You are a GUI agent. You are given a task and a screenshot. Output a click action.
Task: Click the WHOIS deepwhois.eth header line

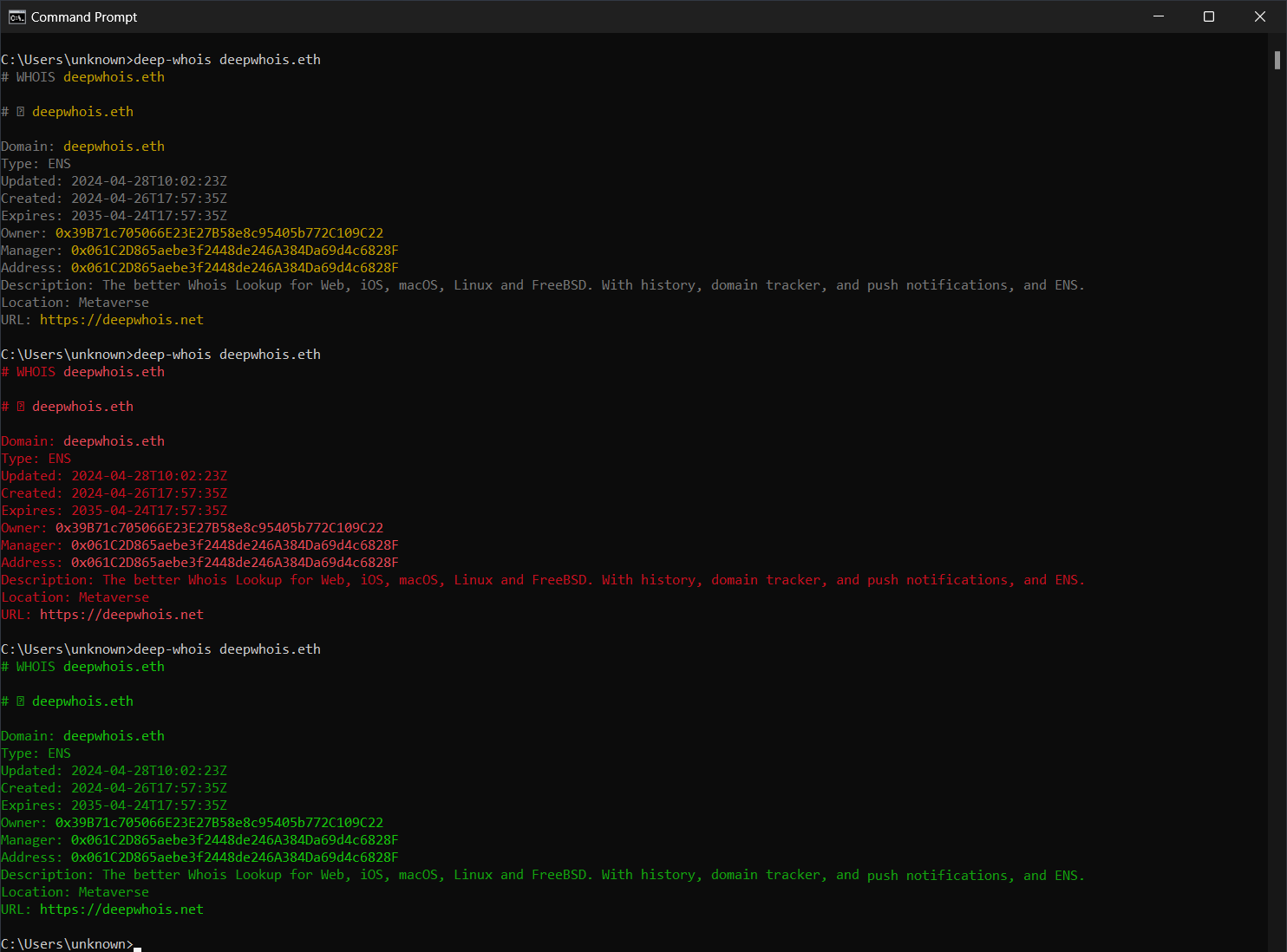coord(83,76)
